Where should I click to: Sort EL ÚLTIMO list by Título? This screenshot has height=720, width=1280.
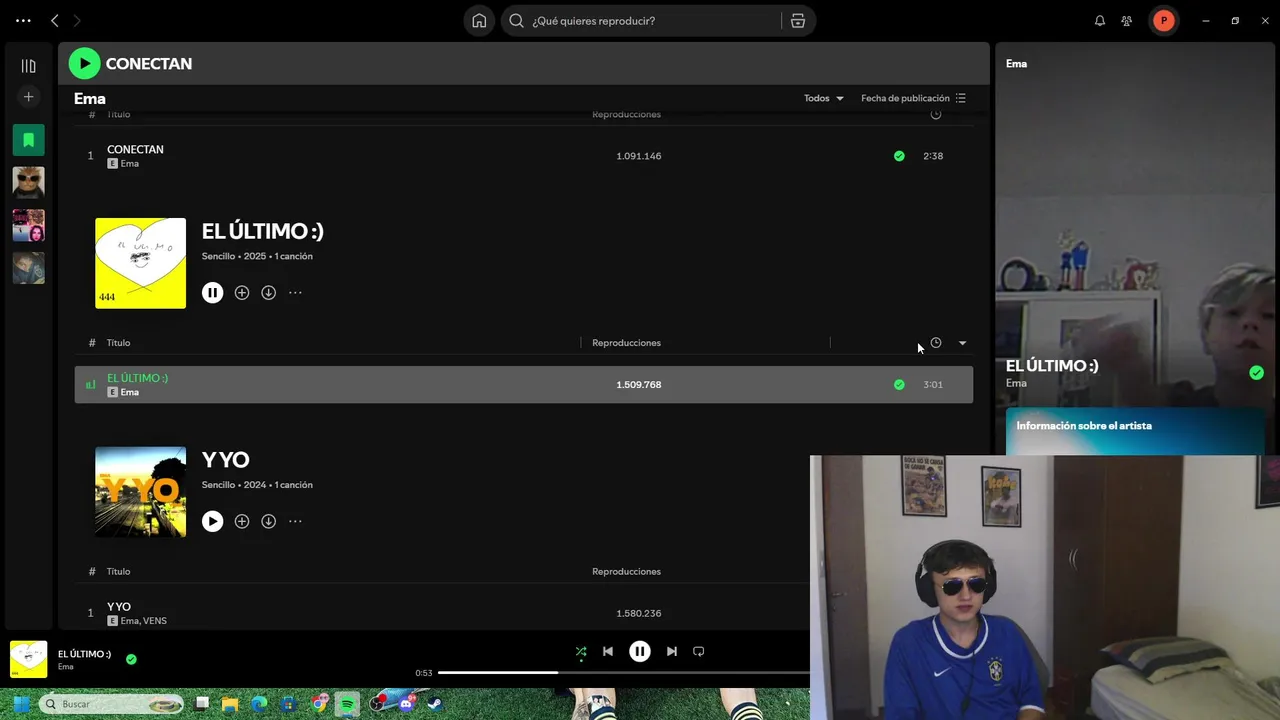click(118, 343)
